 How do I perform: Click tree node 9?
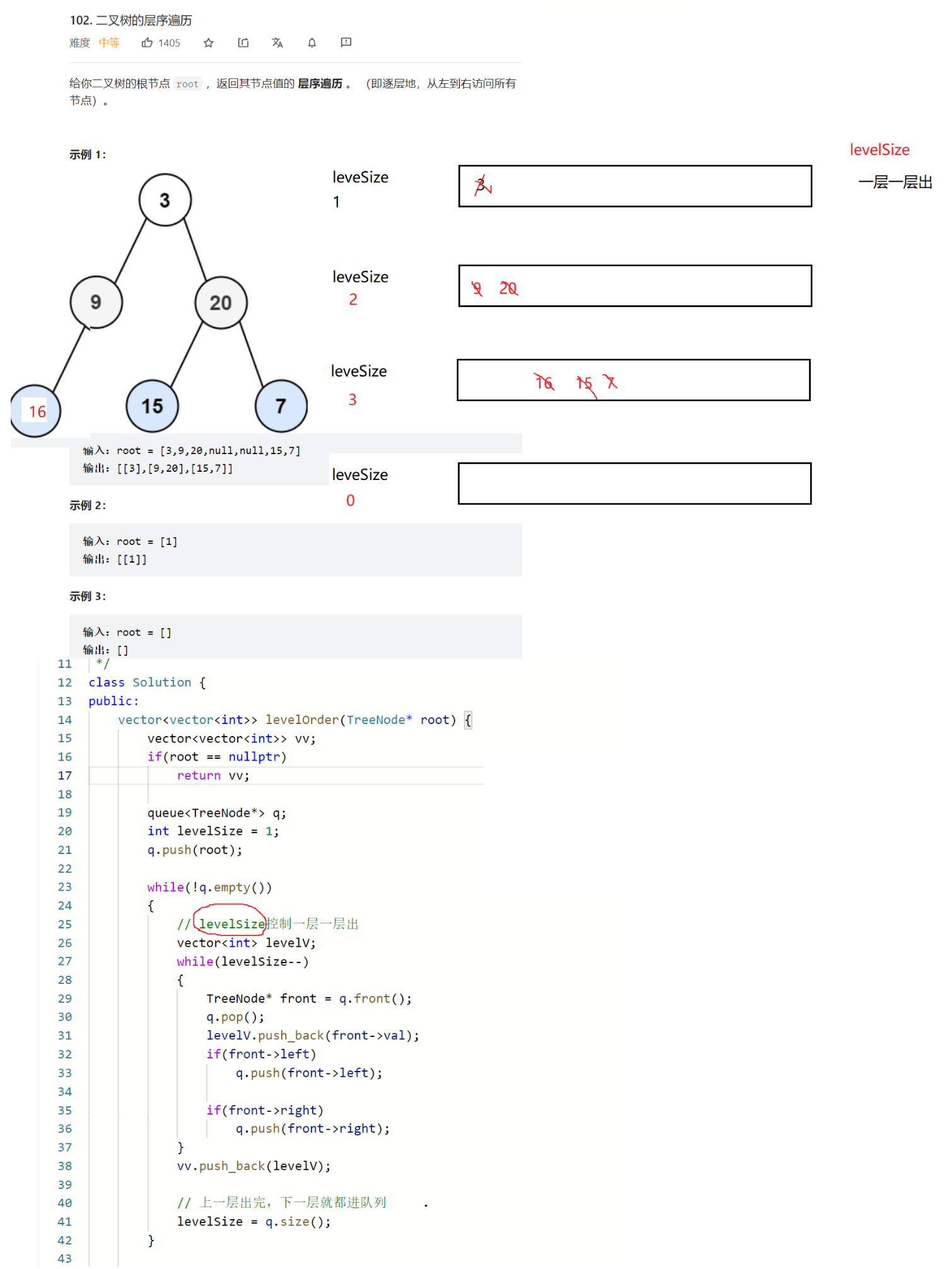(x=96, y=302)
